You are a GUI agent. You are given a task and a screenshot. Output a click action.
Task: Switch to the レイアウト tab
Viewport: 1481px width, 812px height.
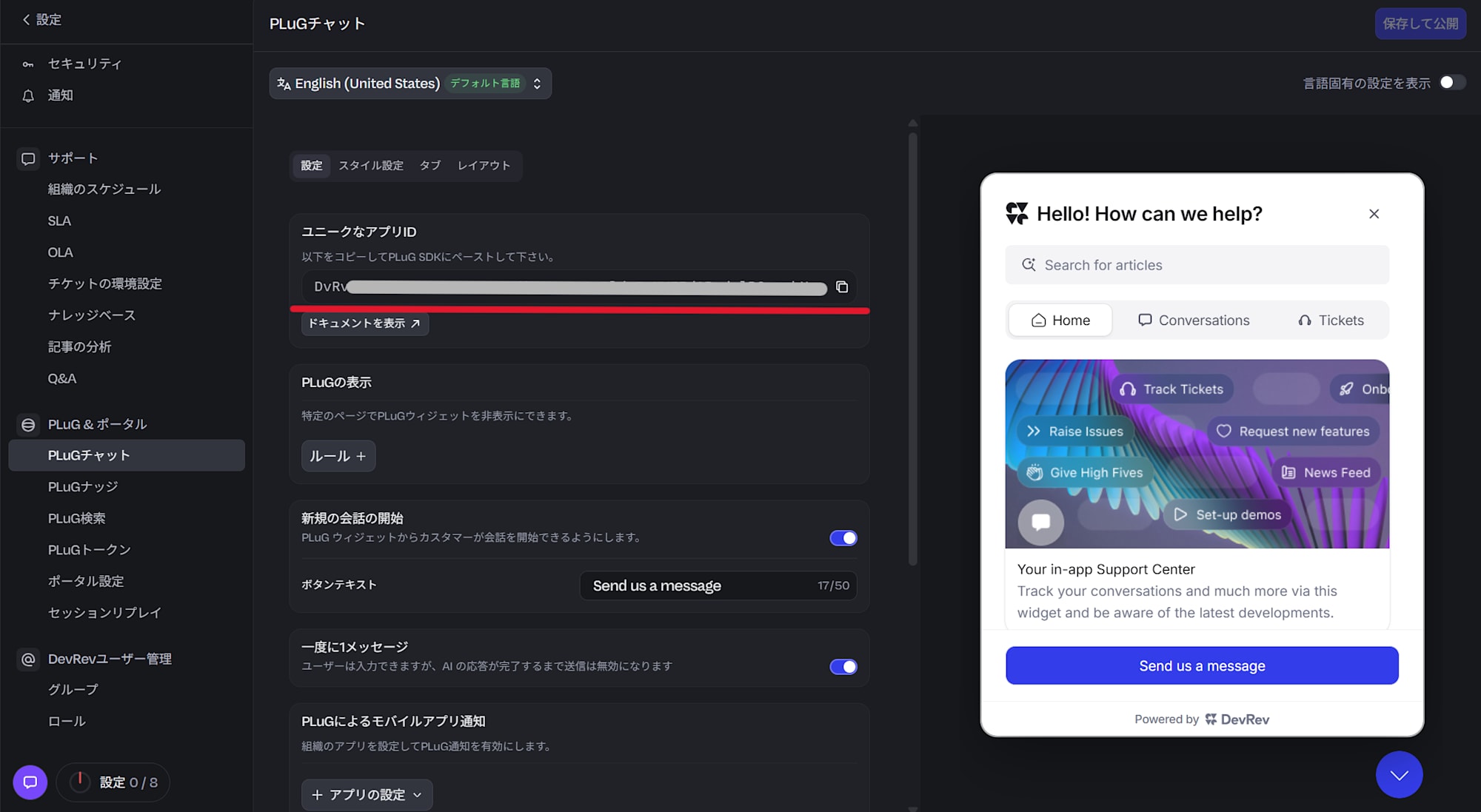point(484,166)
